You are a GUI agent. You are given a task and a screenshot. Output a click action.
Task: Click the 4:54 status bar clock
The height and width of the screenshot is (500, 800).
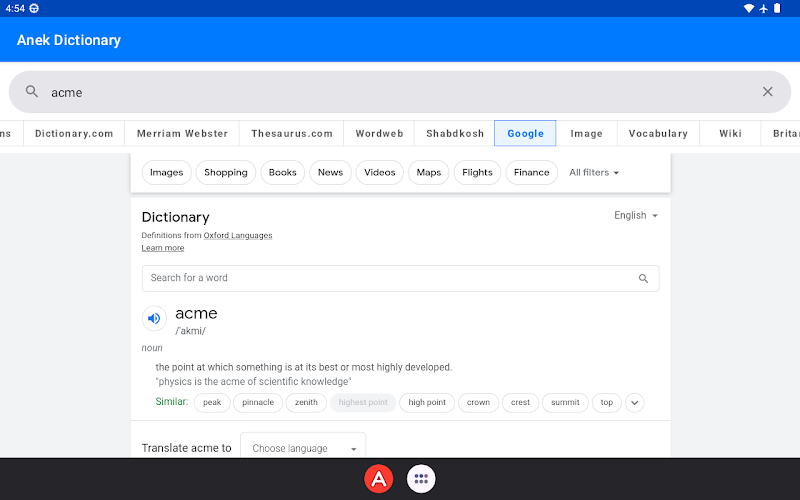pos(15,8)
